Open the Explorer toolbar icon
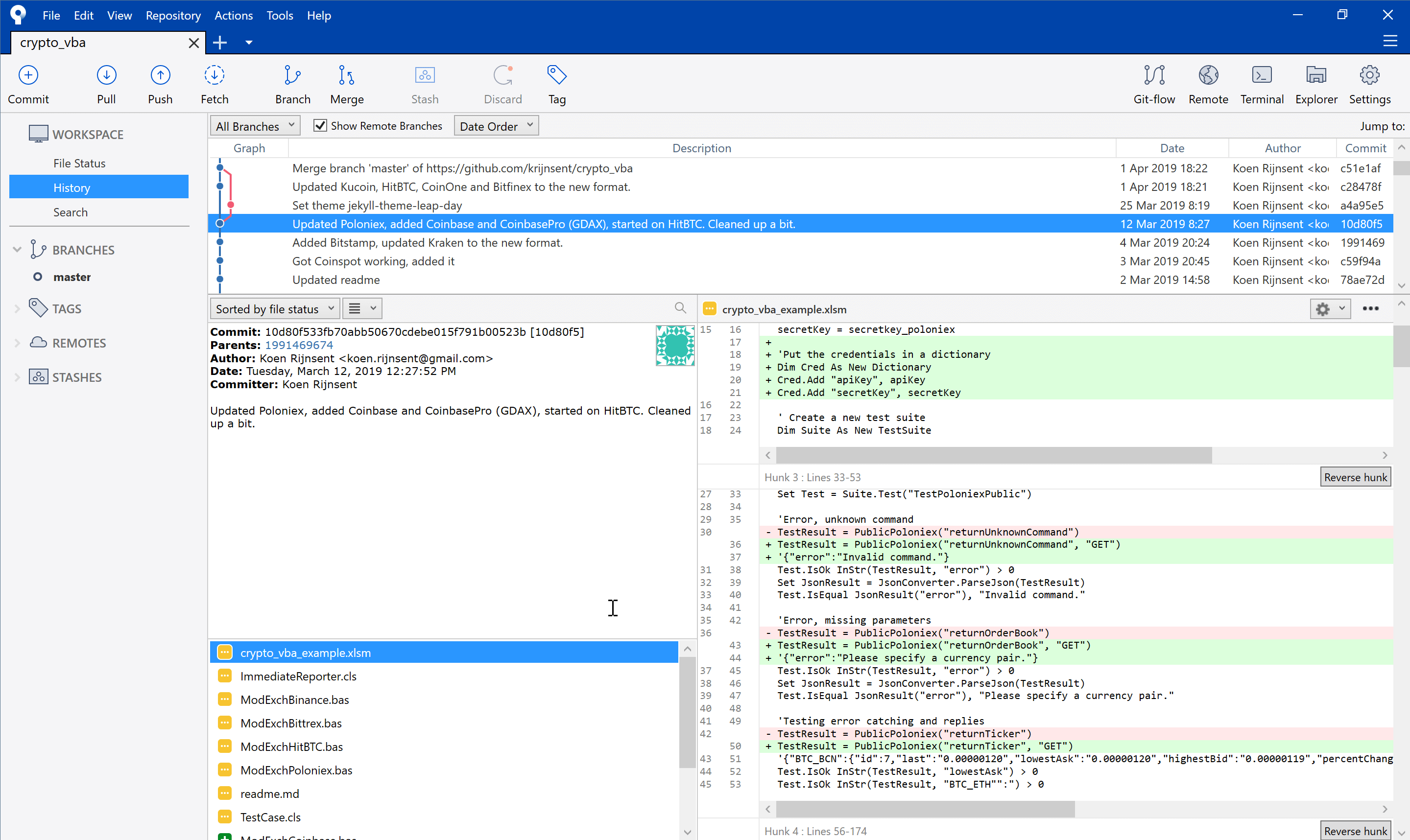 tap(1316, 75)
